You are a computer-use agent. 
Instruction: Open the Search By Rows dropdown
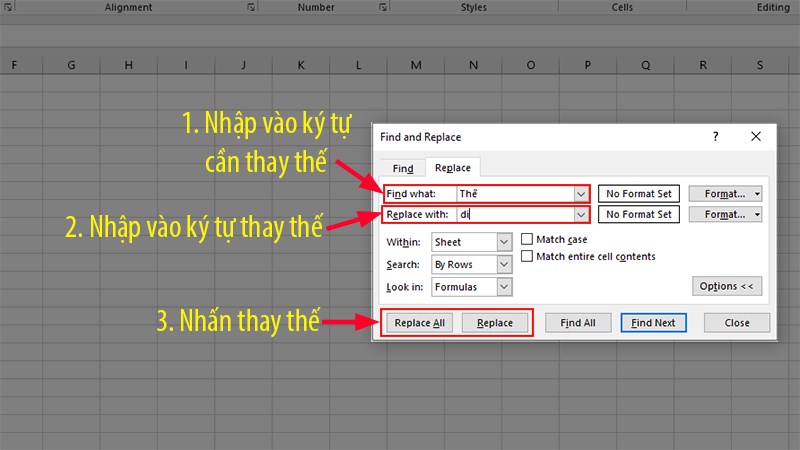(x=472, y=264)
